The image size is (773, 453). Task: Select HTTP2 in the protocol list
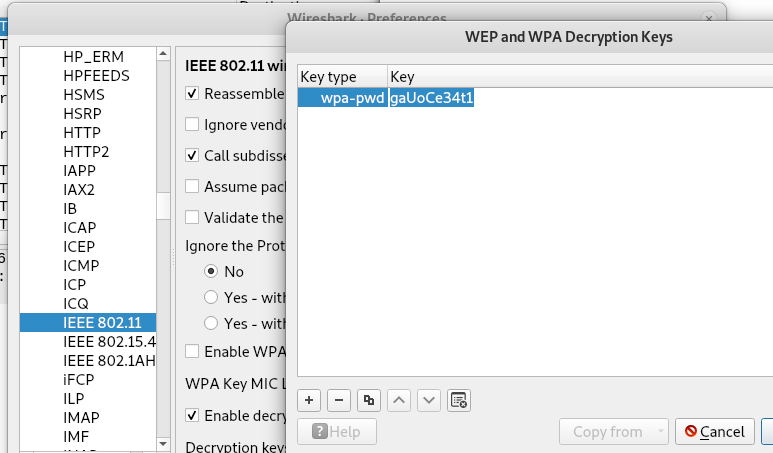[x=86, y=152]
